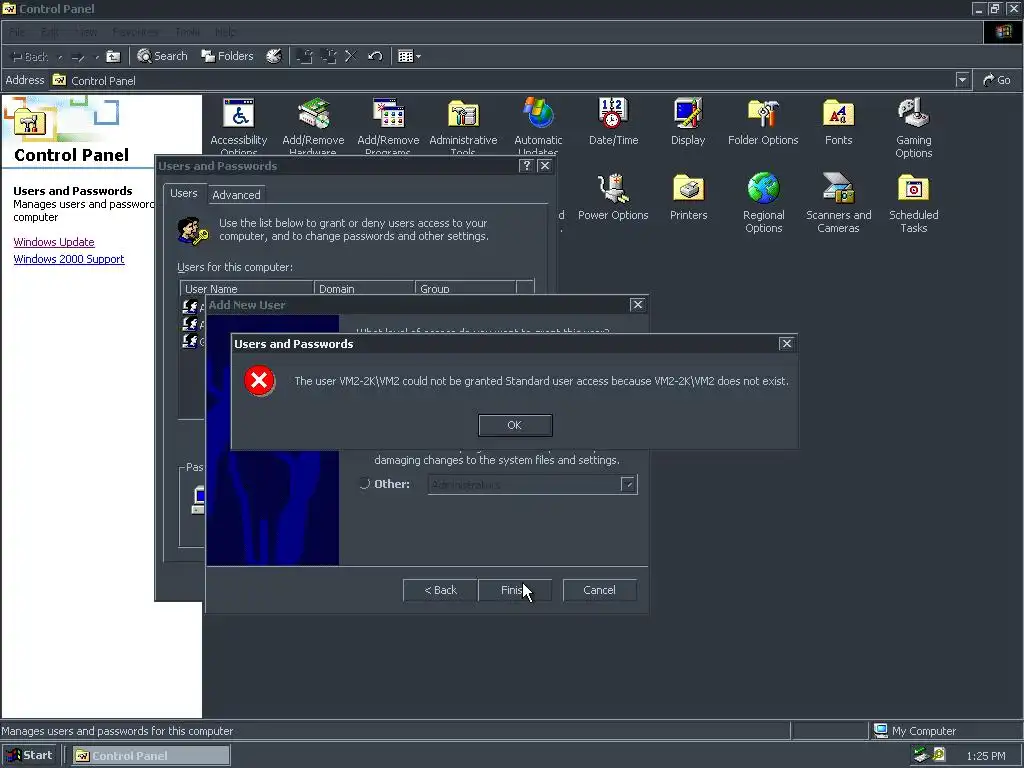Open Scheduled Tasks icon
The width and height of the screenshot is (1024, 768).
click(914, 203)
